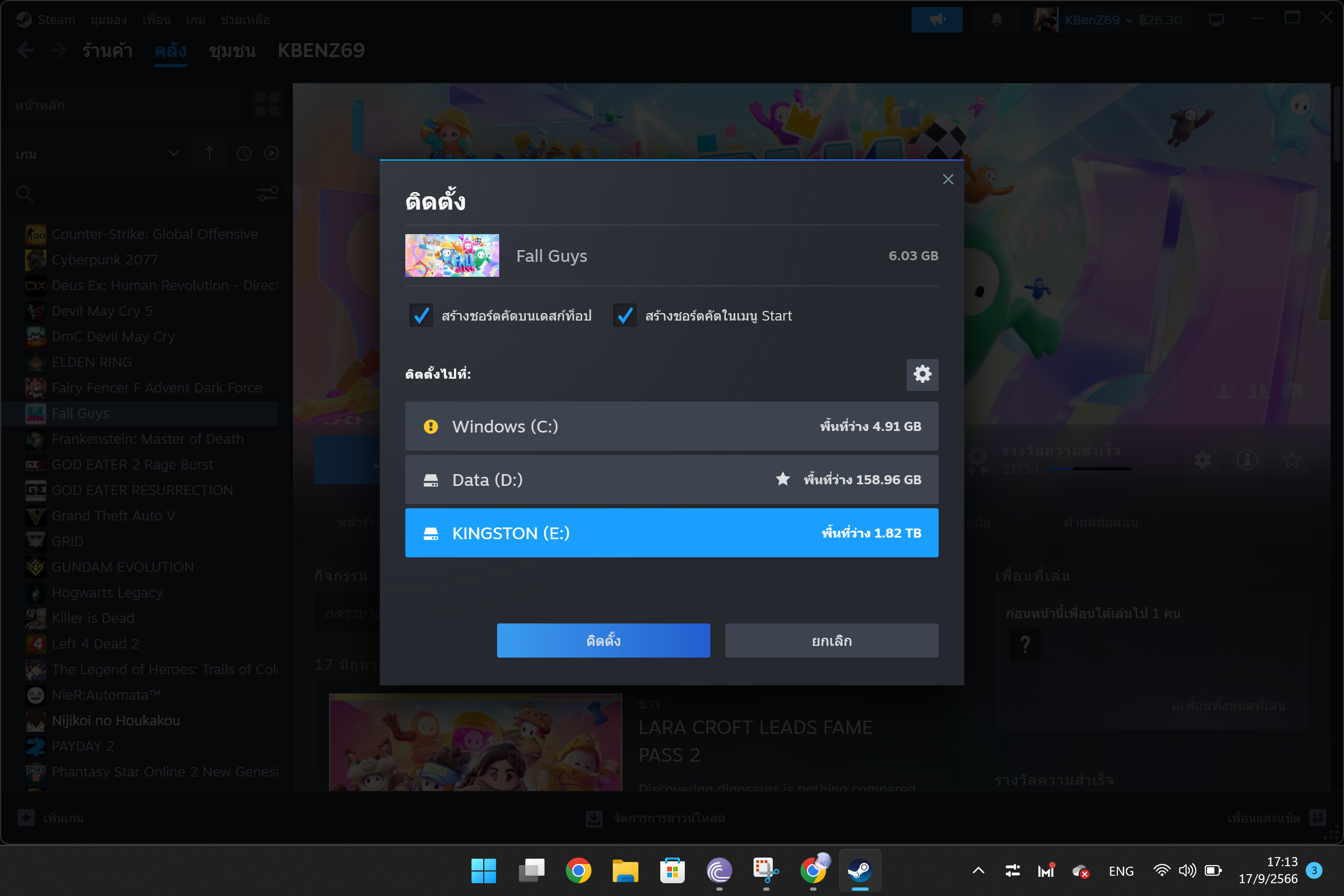Screen dimensions: 1344x896
Task: Toggle create Start menu shortcut checkbox
Action: pos(625,315)
